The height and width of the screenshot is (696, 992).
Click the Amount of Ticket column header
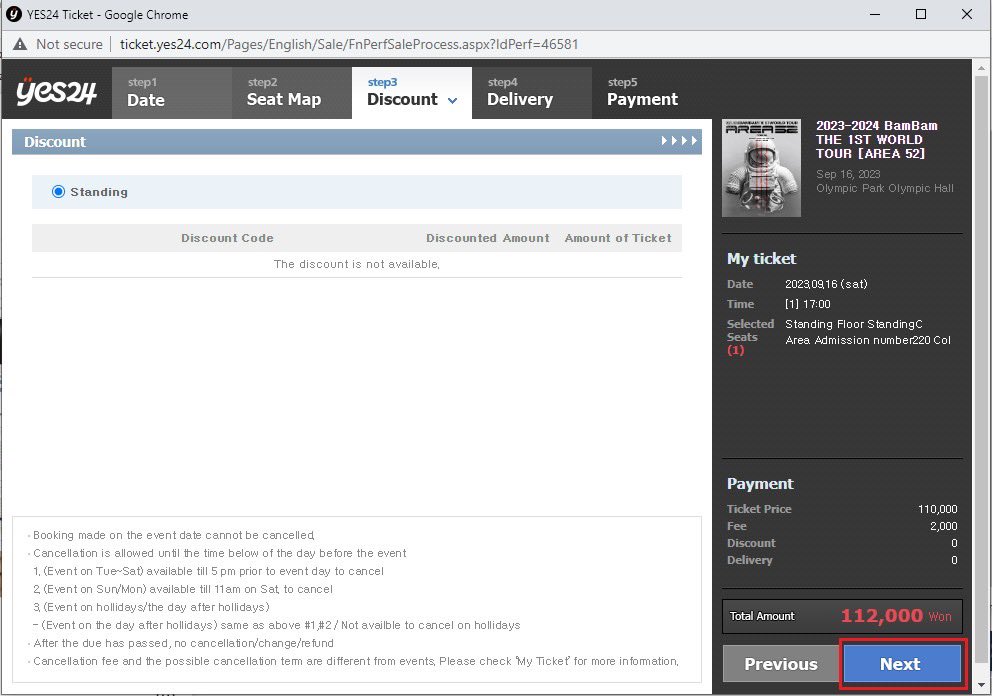[618, 238]
